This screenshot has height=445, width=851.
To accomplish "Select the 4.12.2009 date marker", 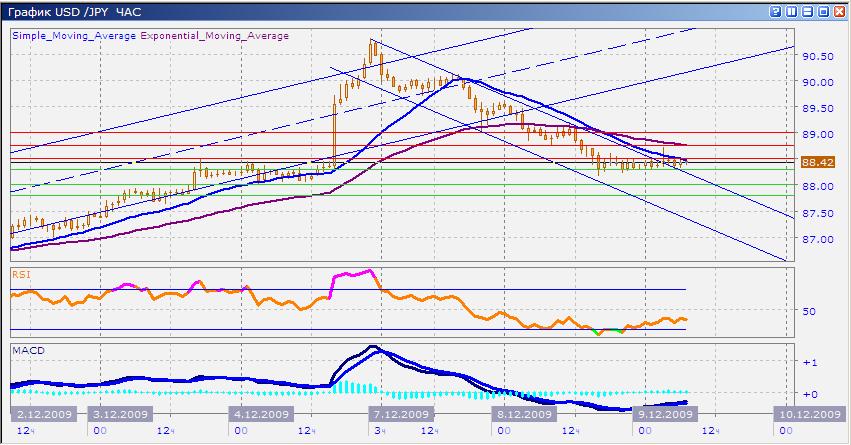I will [x=260, y=414].
